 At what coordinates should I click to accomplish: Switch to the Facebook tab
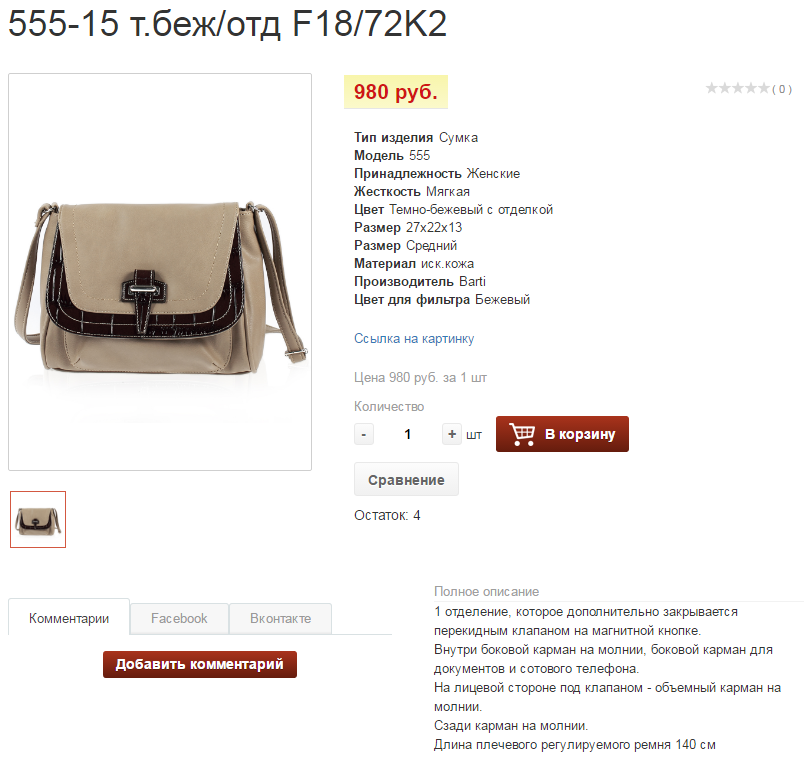tap(179, 619)
